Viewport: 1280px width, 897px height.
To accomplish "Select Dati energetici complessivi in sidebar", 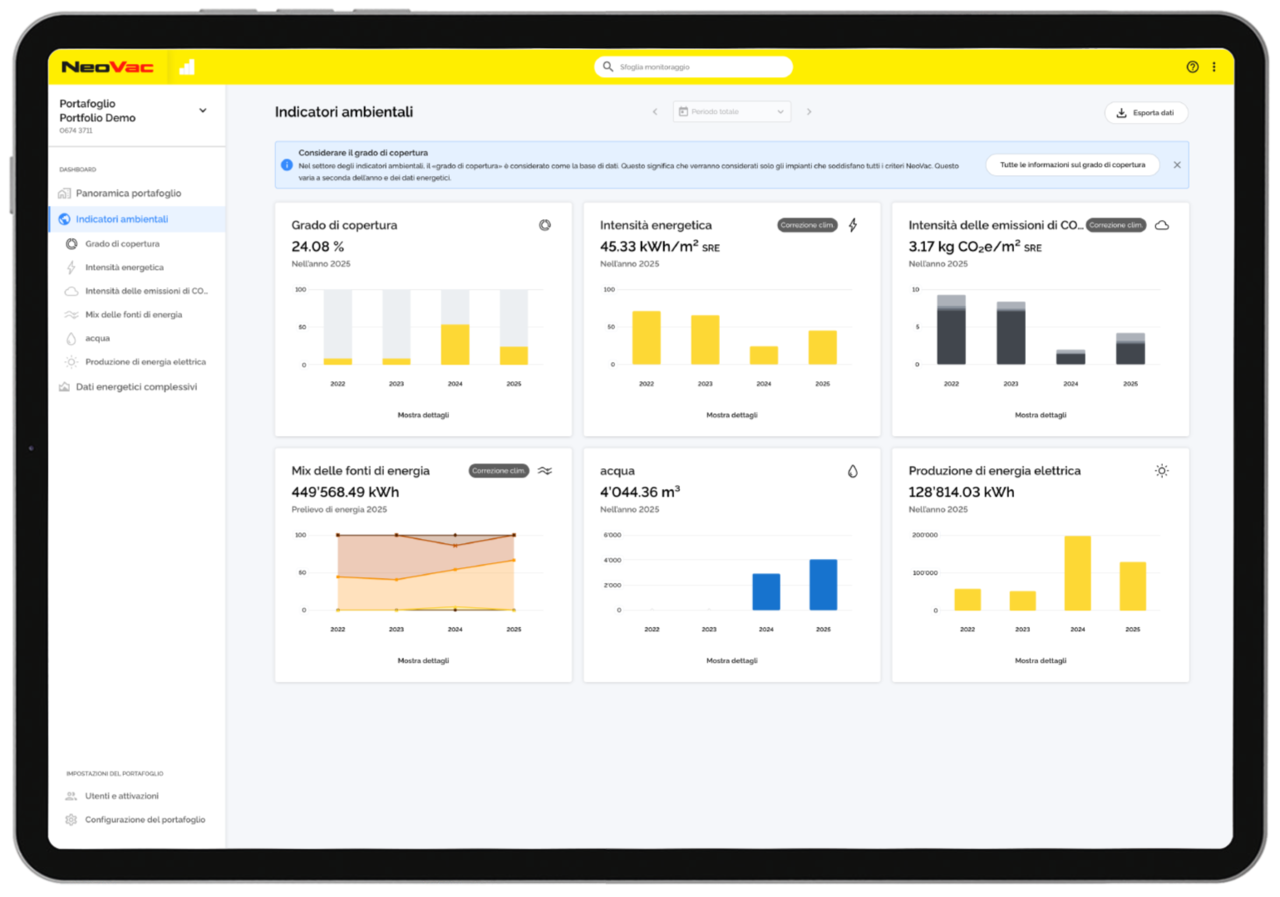I will pos(136,387).
